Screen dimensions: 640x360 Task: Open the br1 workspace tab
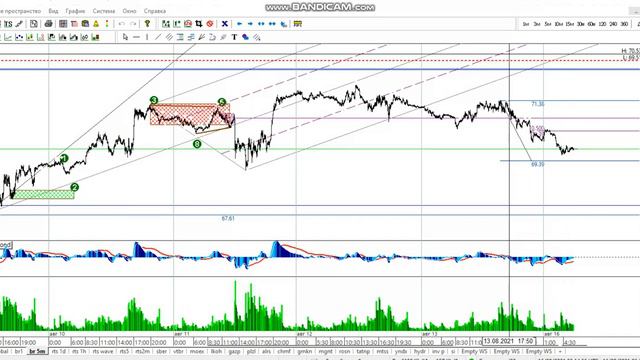tap(19, 351)
